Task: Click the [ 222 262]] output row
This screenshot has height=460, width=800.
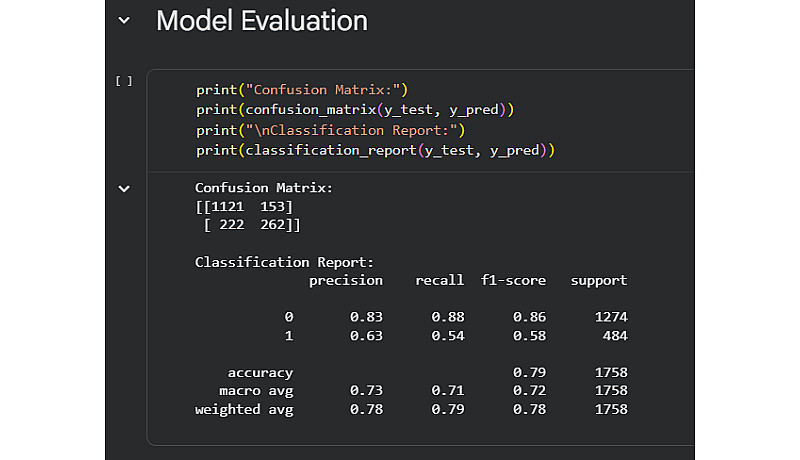Action: click(x=248, y=226)
